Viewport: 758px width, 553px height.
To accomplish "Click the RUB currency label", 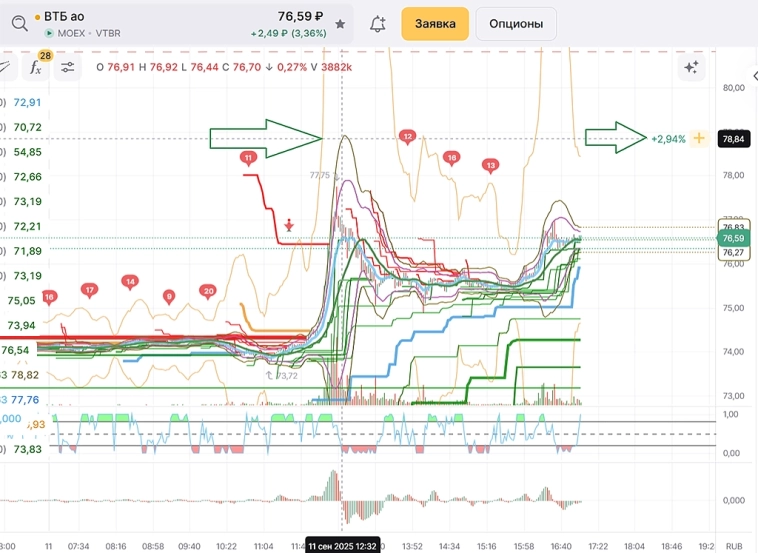I will click(735, 546).
